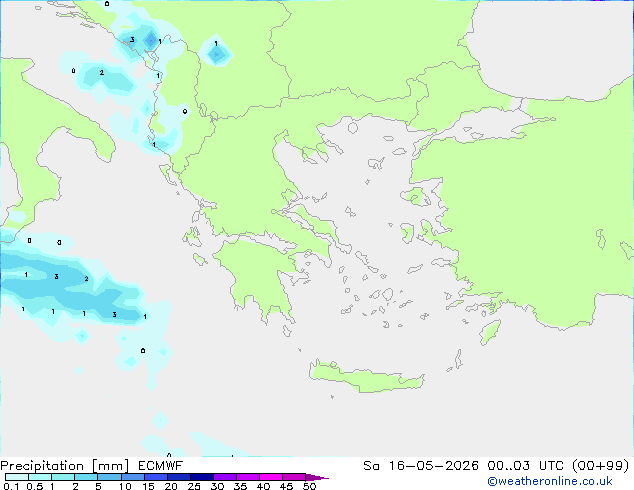Click the date text '16-05-2026'
The height and width of the screenshot is (490, 634).
coord(433,466)
